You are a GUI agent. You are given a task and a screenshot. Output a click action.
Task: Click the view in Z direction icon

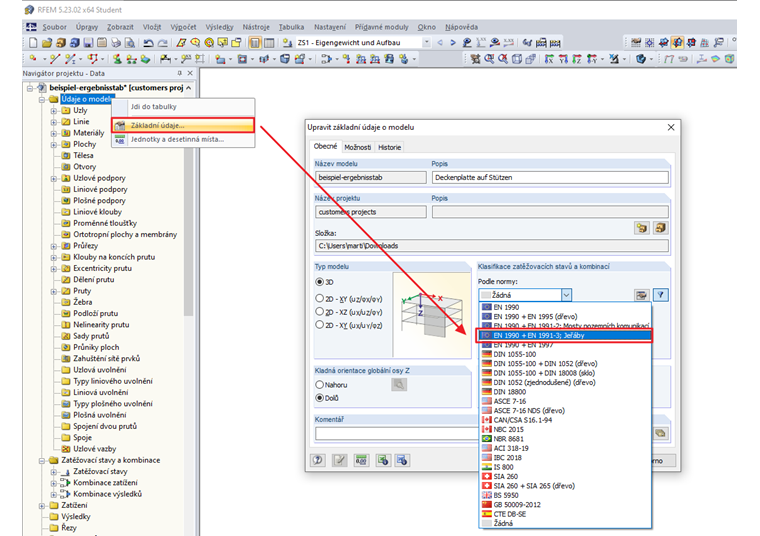[x=577, y=59]
